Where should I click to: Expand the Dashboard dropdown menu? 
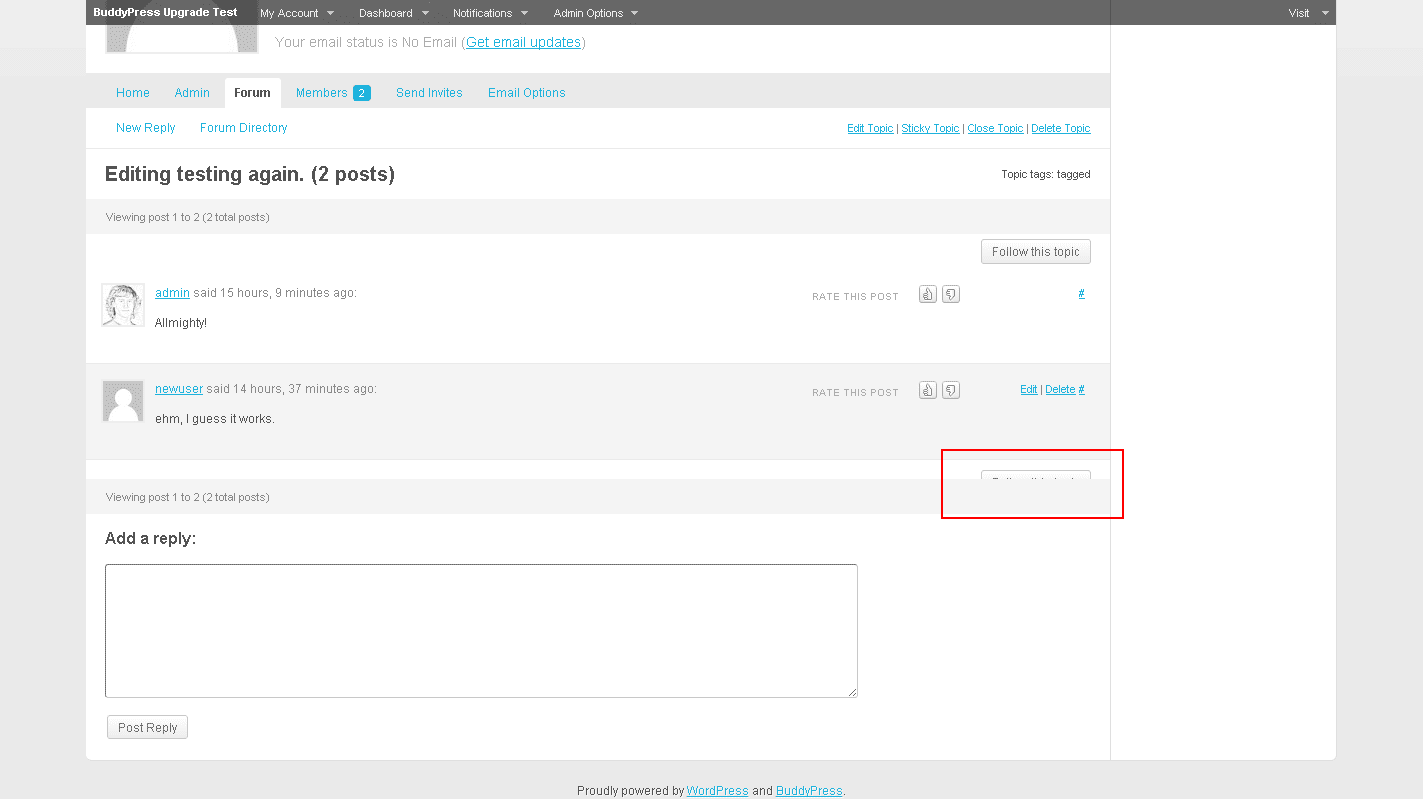394,13
